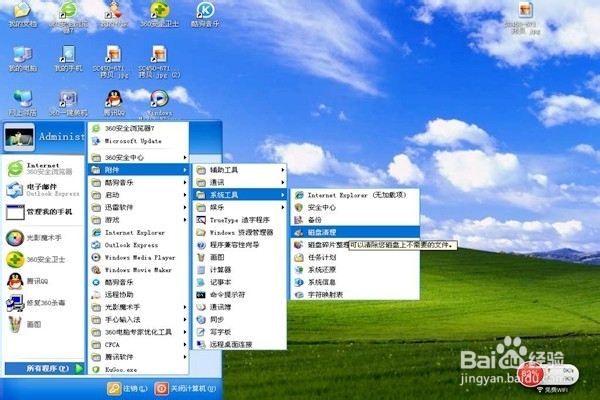This screenshot has height=400, width=600.
Task: Open Windows Media Player in programs
Action: coord(139,257)
